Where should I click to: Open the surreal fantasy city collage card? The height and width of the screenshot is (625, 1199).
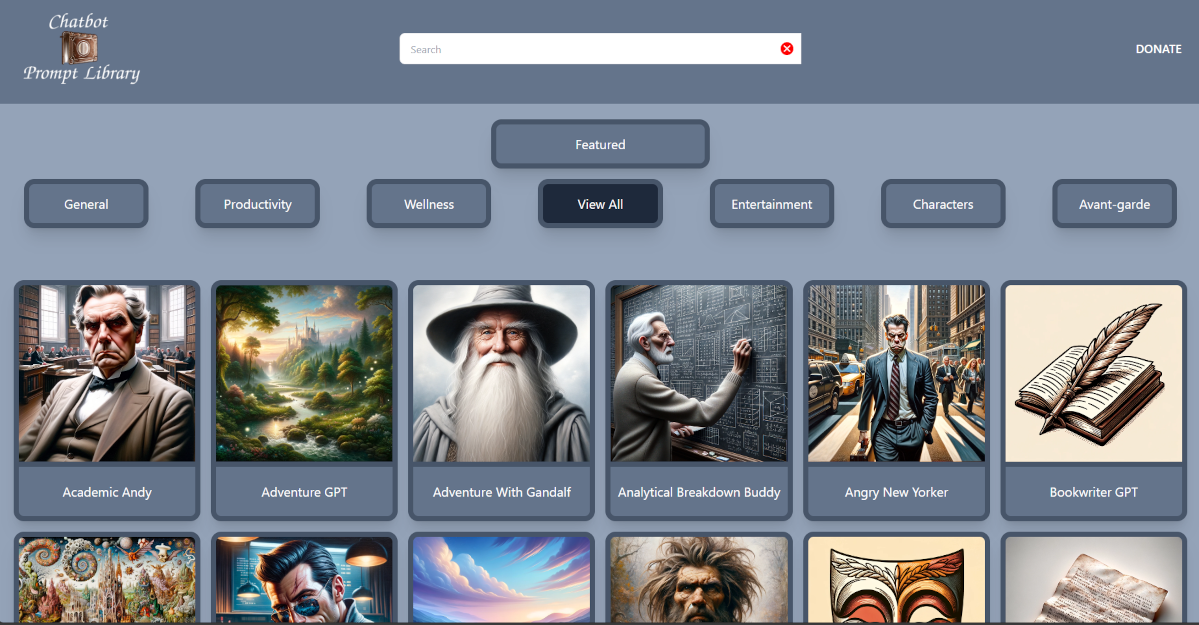(x=107, y=579)
